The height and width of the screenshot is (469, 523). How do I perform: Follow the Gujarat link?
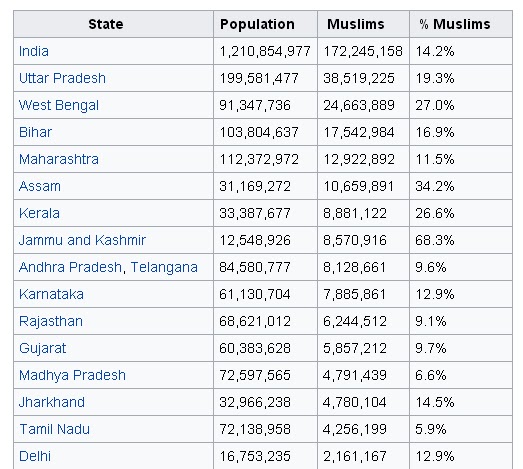click(43, 349)
